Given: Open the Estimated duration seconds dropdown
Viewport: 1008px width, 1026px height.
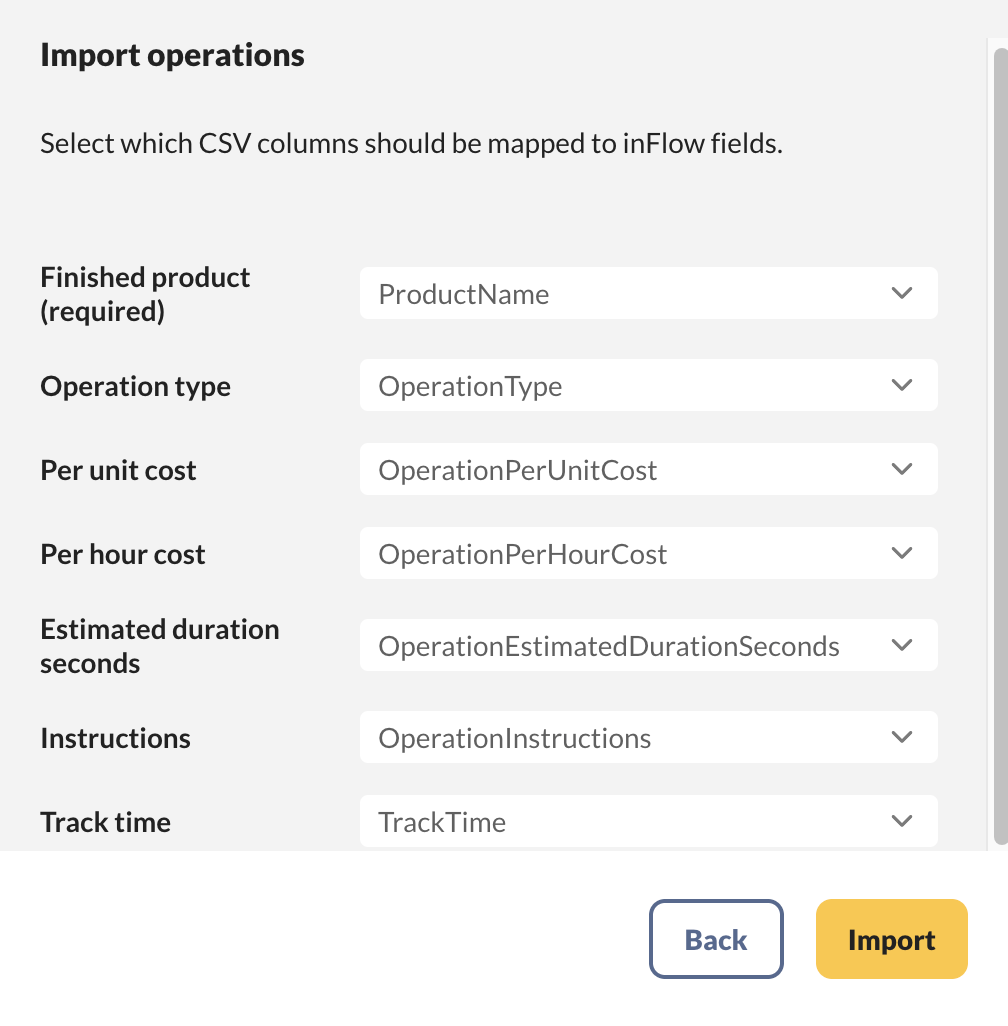Looking at the screenshot, I should (x=648, y=645).
